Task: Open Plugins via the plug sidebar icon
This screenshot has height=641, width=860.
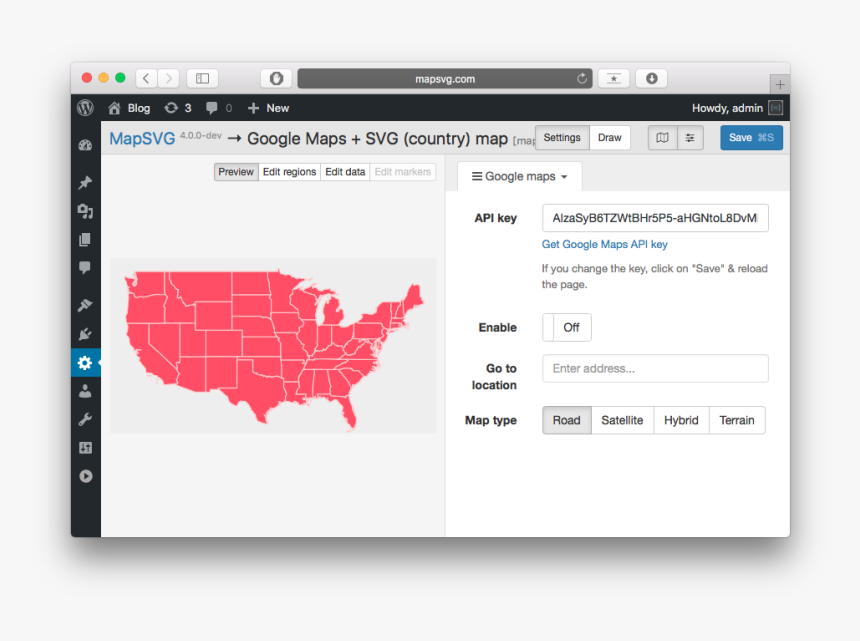Action: coord(85,334)
